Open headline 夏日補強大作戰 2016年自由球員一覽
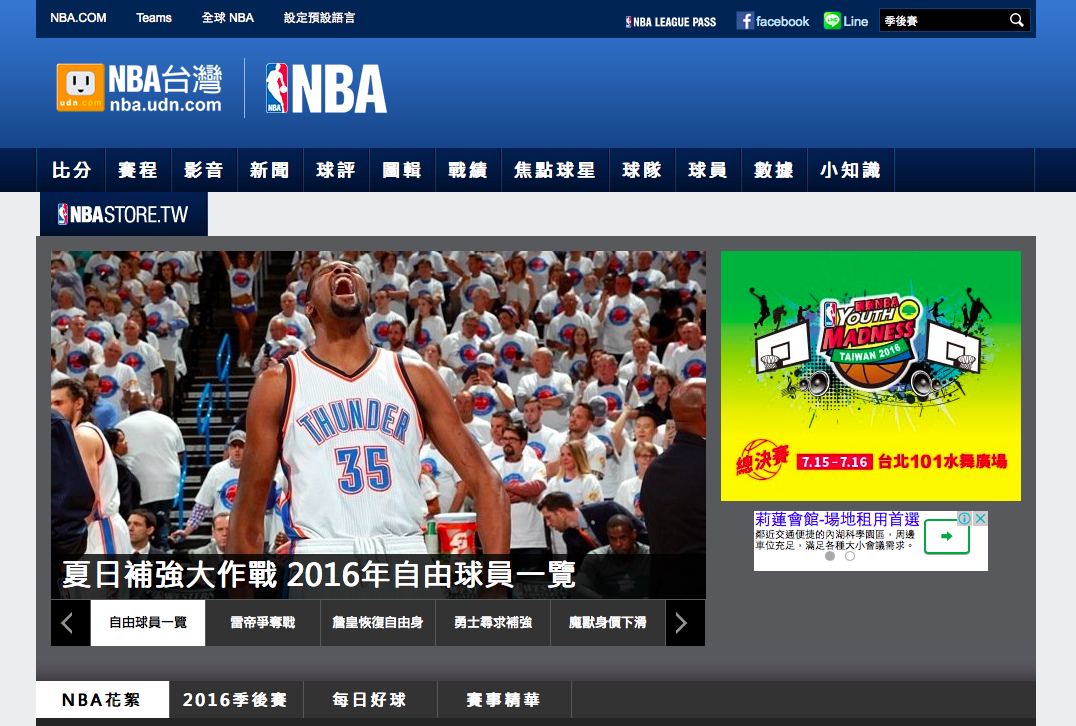Viewport: 1076px width, 726px height. 319,574
